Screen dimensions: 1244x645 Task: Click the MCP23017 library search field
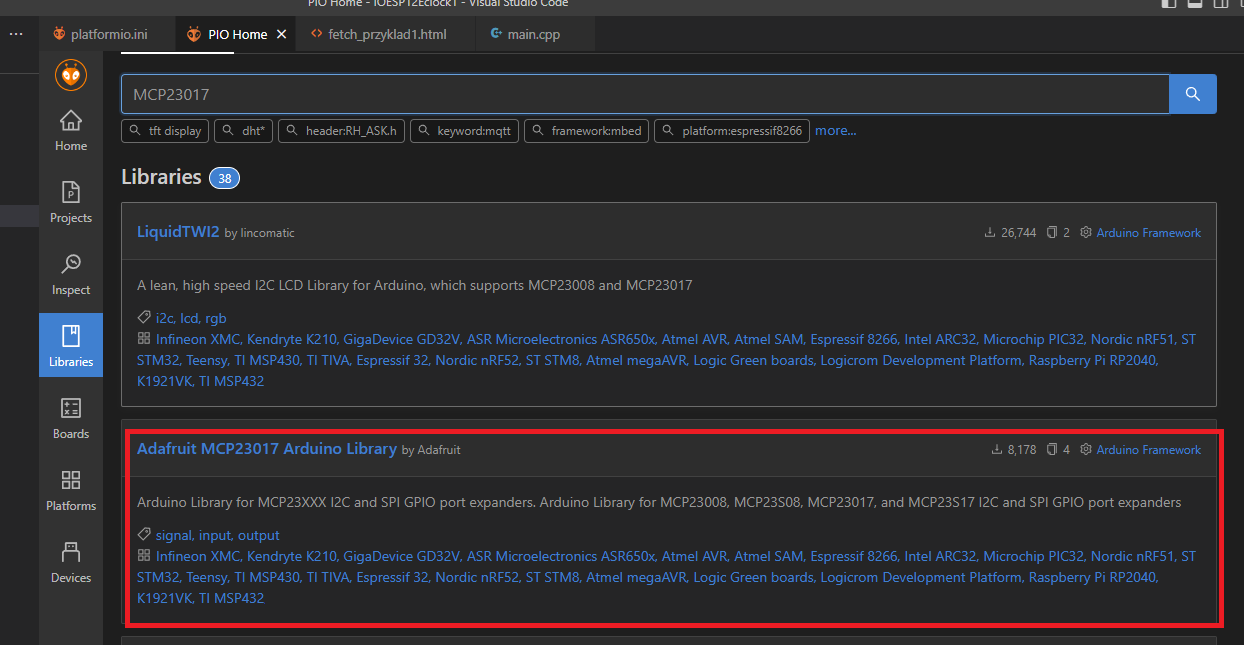point(645,94)
